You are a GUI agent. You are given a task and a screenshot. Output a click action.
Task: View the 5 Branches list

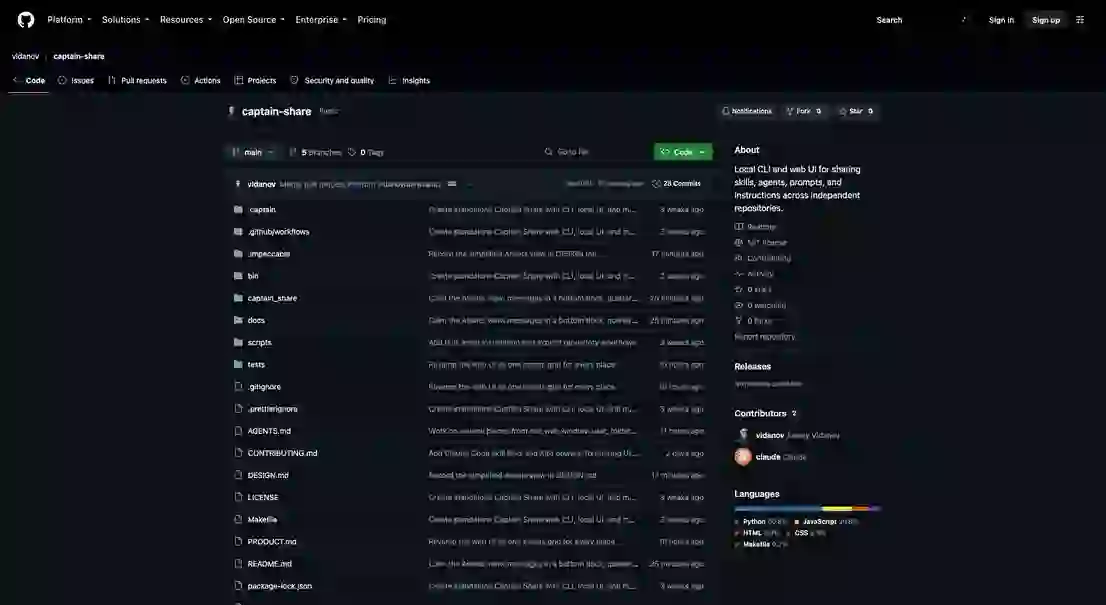click(315, 152)
